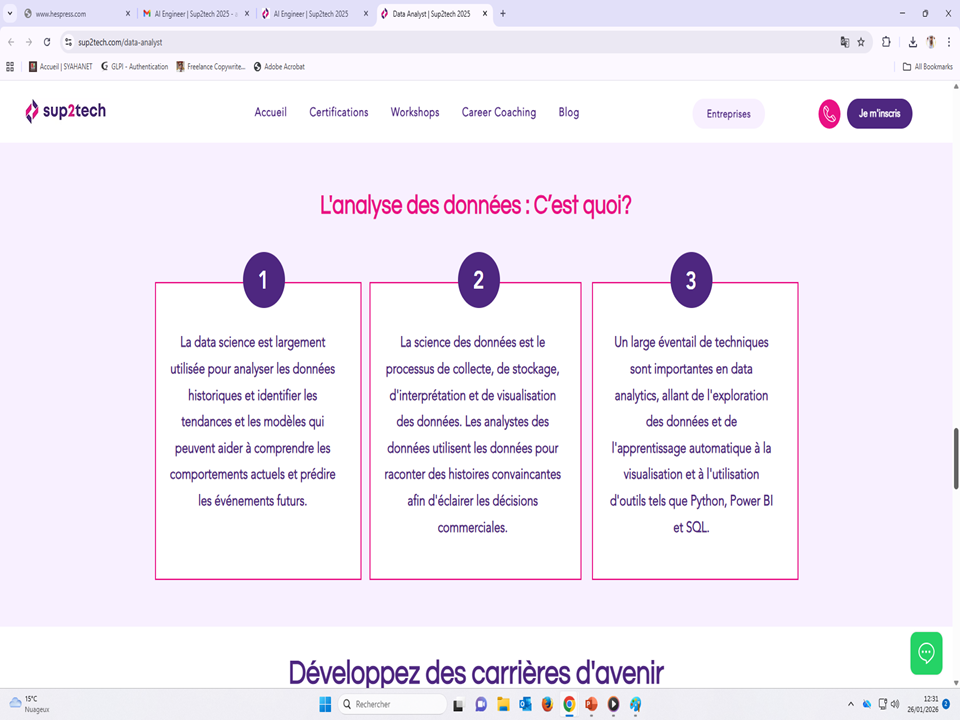Click the pink phone call icon
The height and width of the screenshot is (720, 960).
click(829, 114)
